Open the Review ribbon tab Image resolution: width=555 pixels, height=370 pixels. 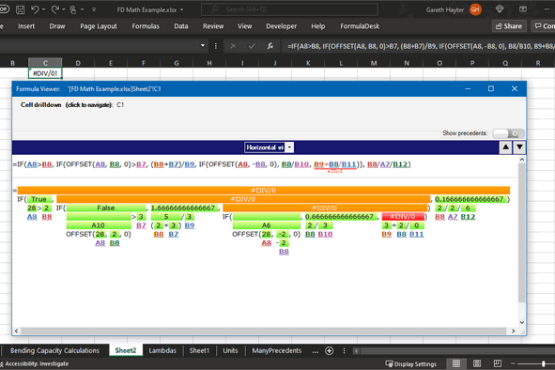213,26
